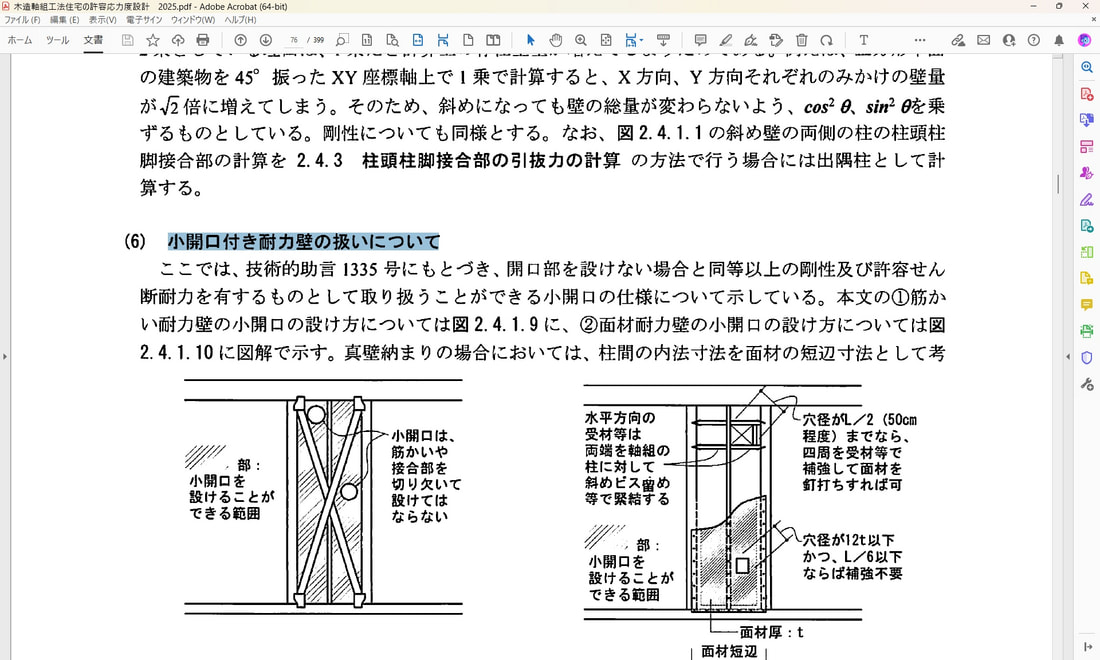Open the ウィンドウ(W) menu
Image resolution: width=1100 pixels, height=660 pixels.
click(x=193, y=20)
